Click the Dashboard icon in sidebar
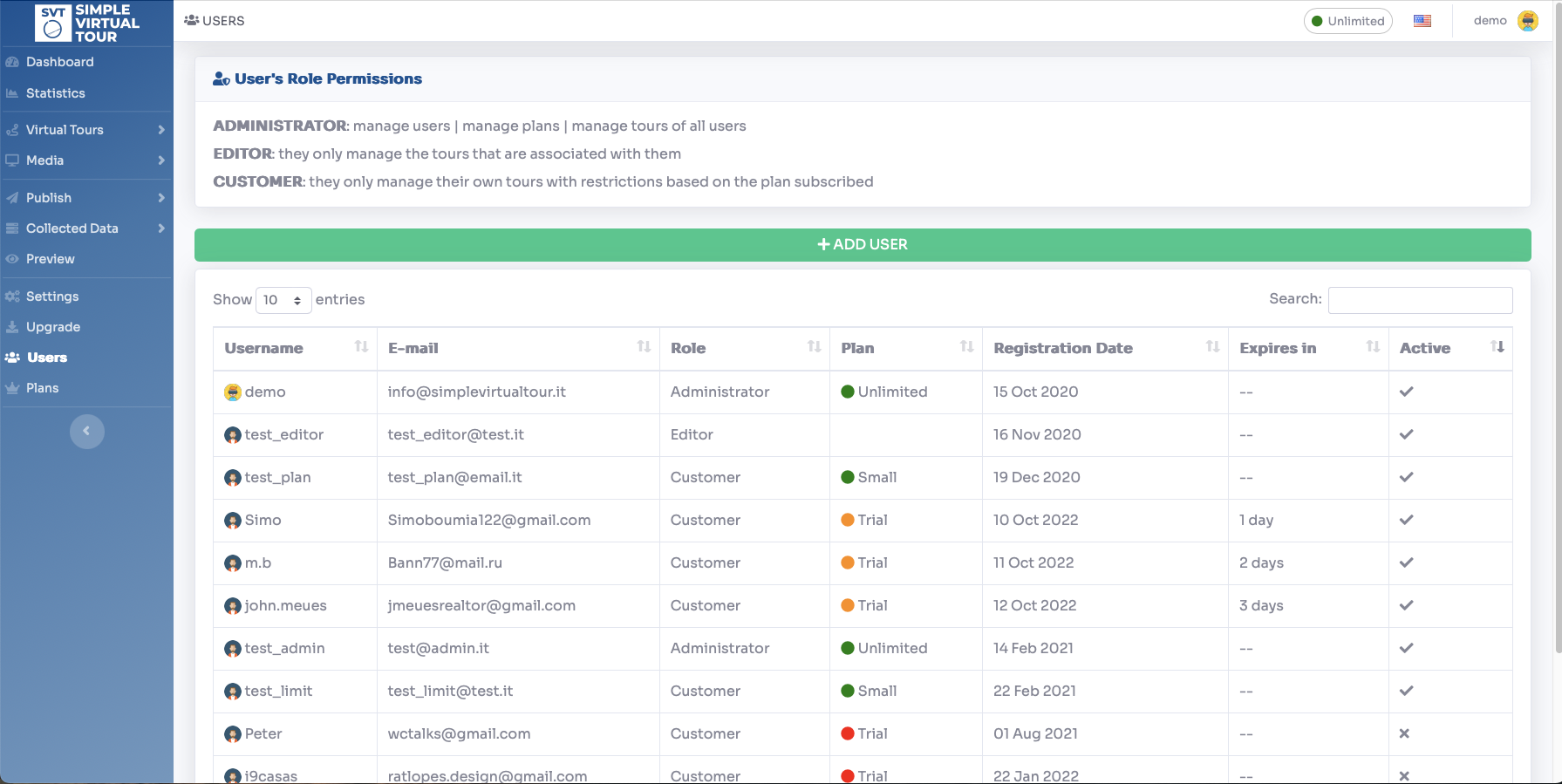The height and width of the screenshot is (784, 1562). pyautogui.click(x=12, y=62)
